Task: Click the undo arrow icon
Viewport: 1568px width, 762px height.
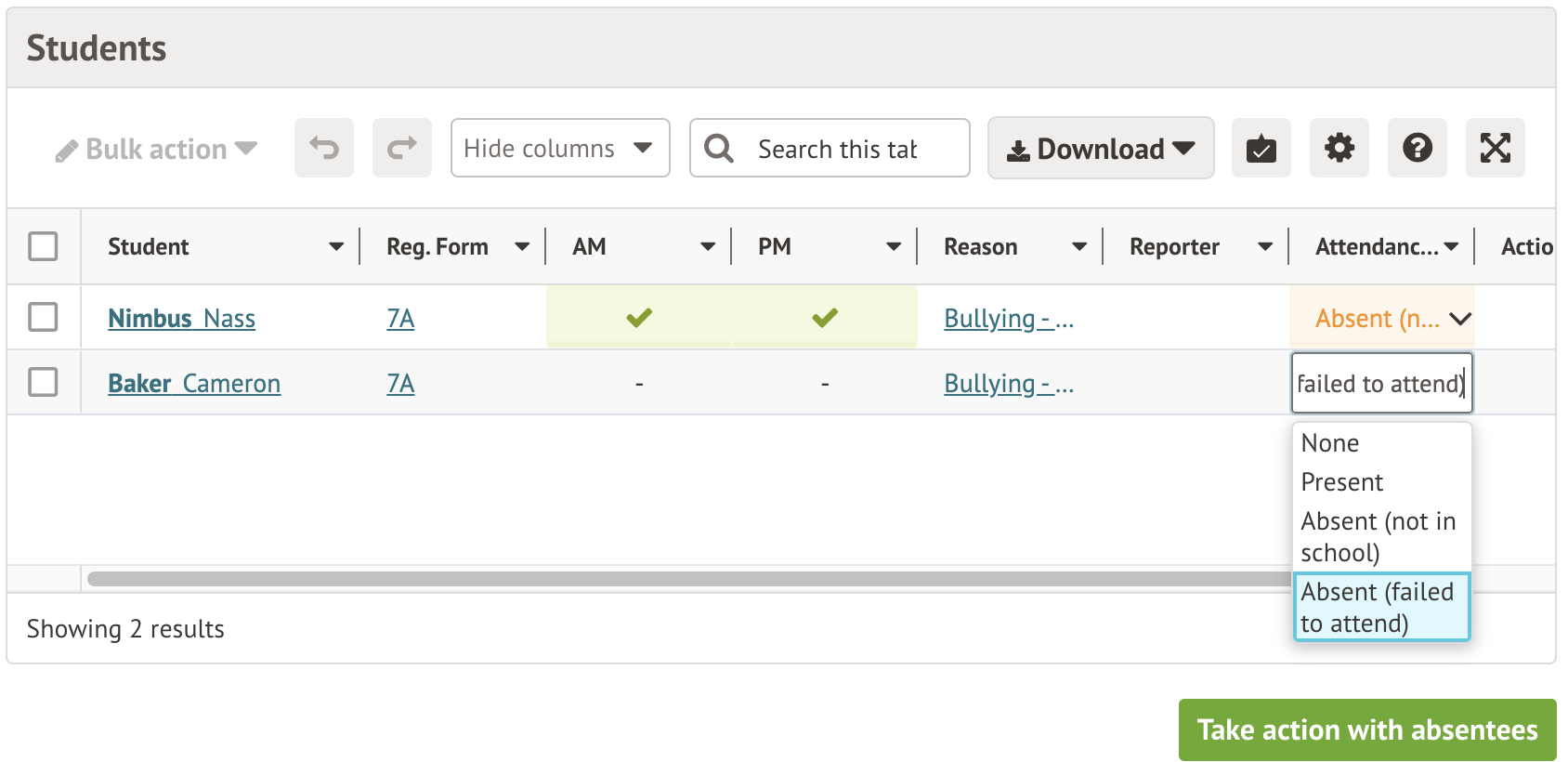Action: pos(324,148)
